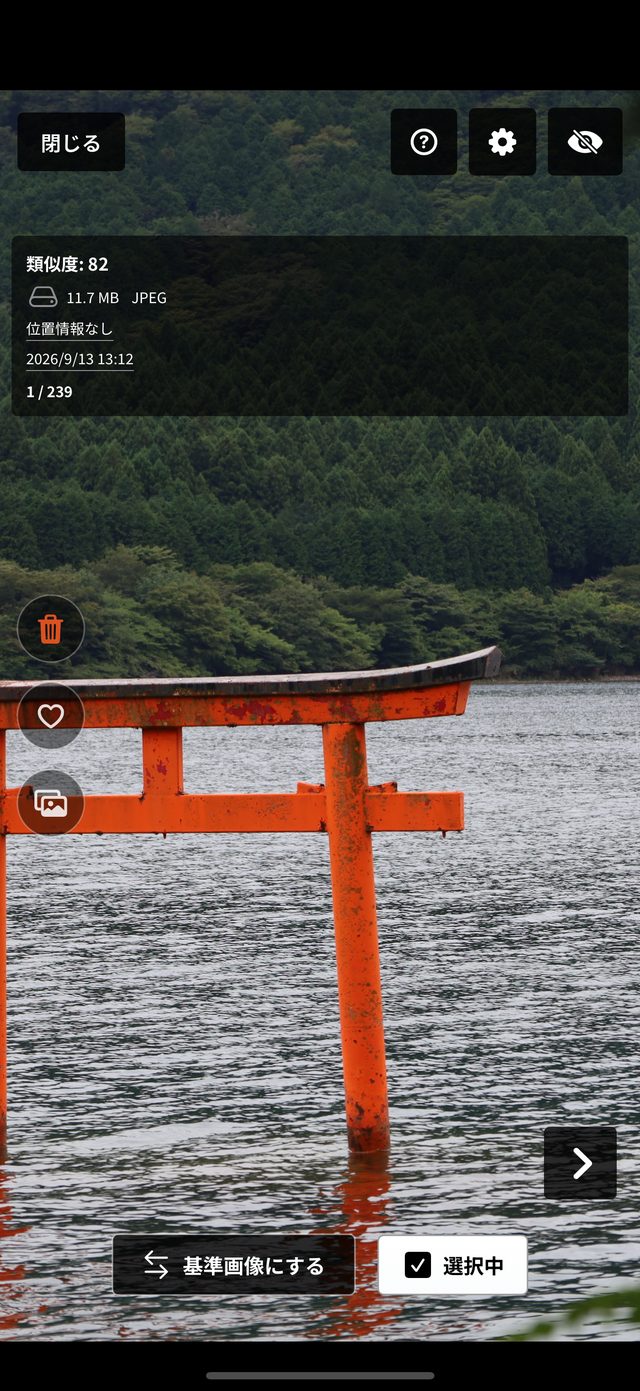640x1391 pixels.
Task: Delete photo with the orange trash icon
Action: click(51, 629)
